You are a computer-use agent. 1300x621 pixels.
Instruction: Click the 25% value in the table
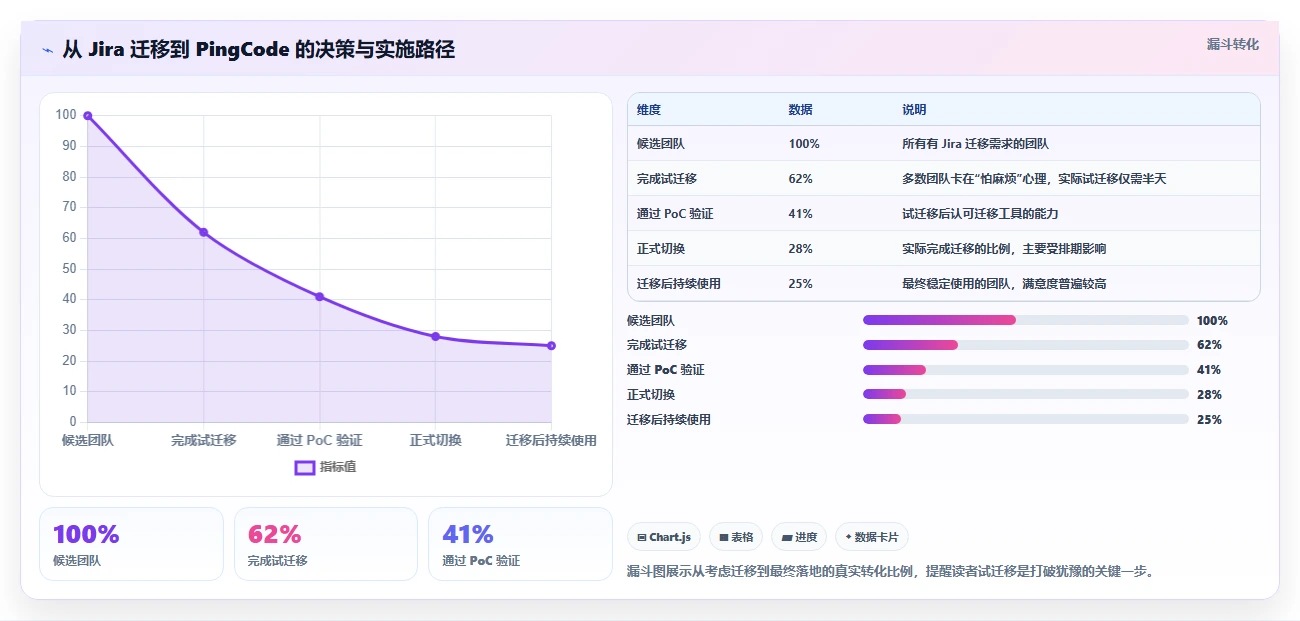800,284
